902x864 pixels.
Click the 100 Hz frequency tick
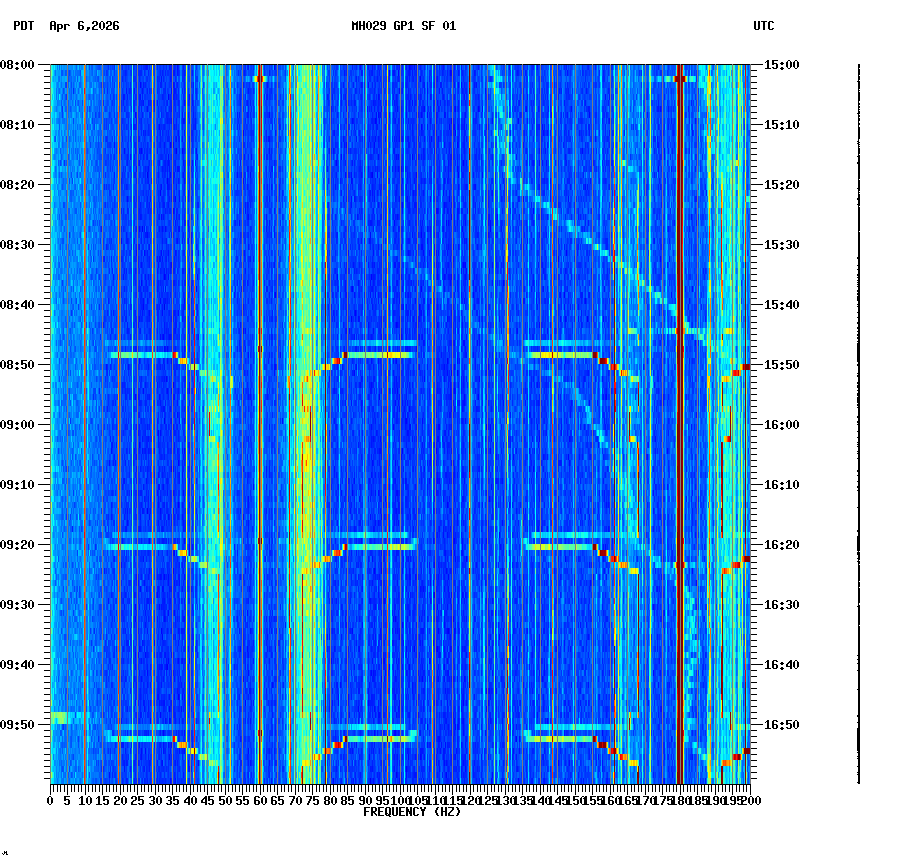401,801
